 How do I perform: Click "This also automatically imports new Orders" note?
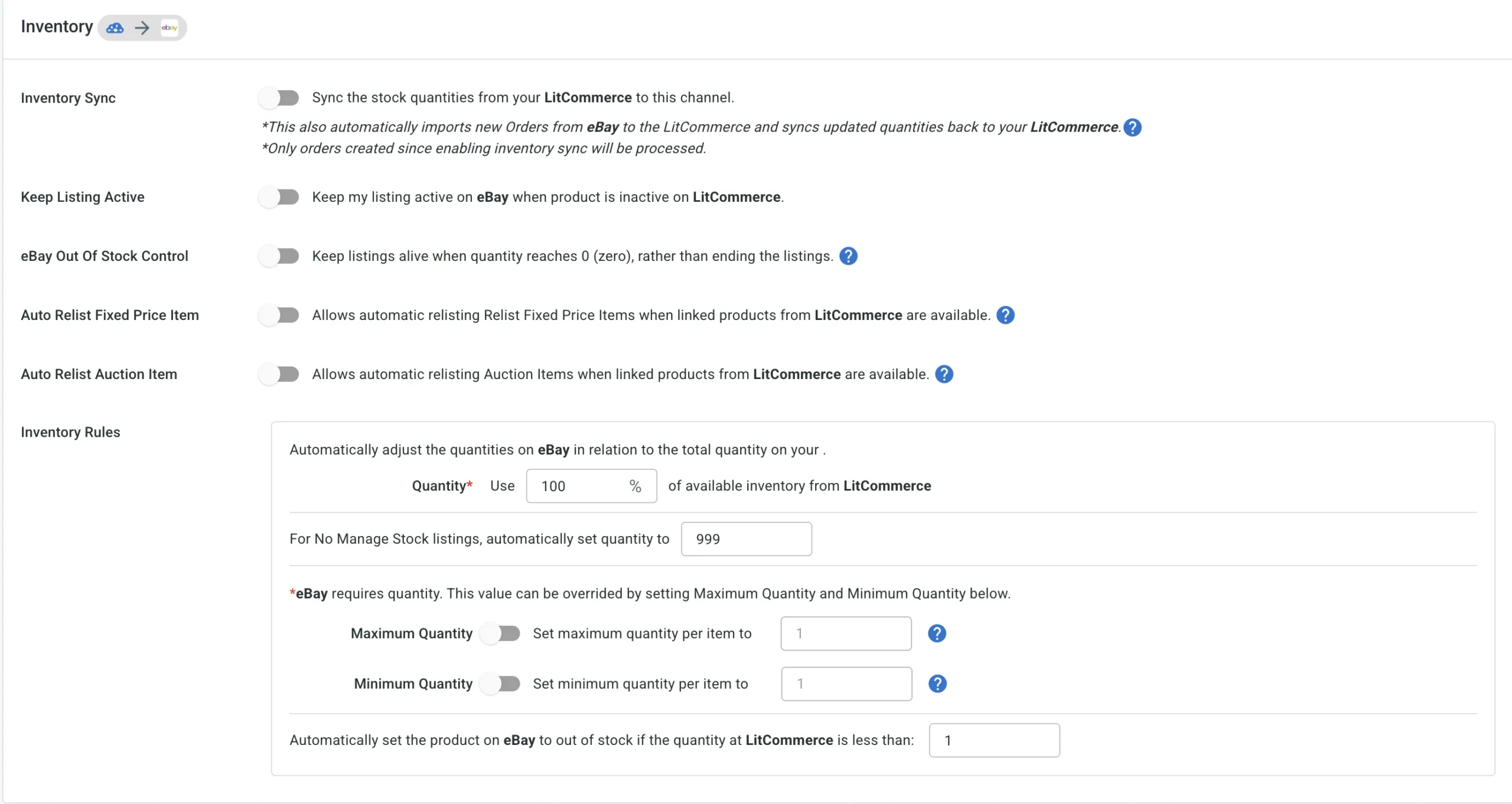[692, 128]
